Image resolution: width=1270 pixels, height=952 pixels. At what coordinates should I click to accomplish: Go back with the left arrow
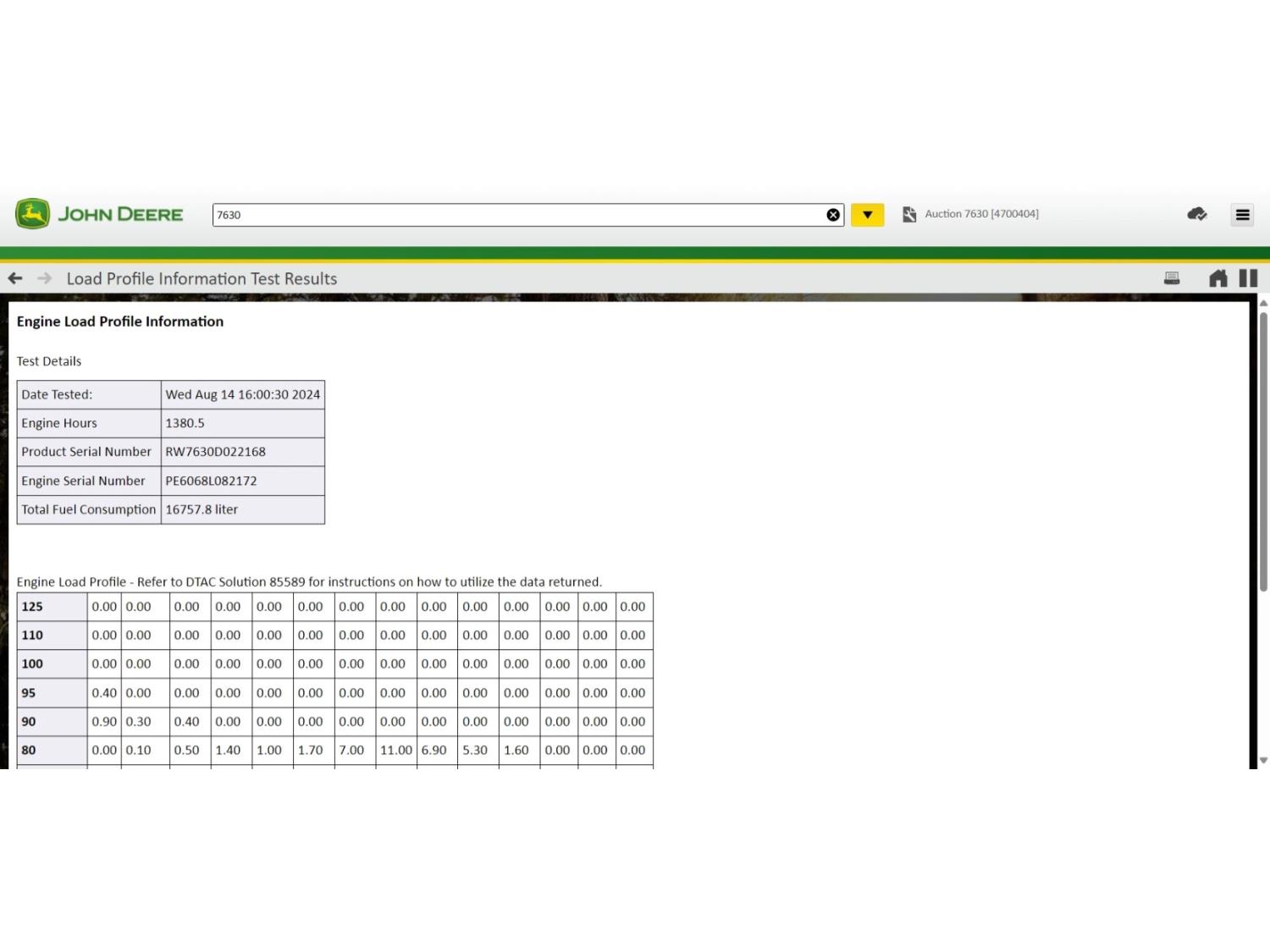(x=15, y=278)
